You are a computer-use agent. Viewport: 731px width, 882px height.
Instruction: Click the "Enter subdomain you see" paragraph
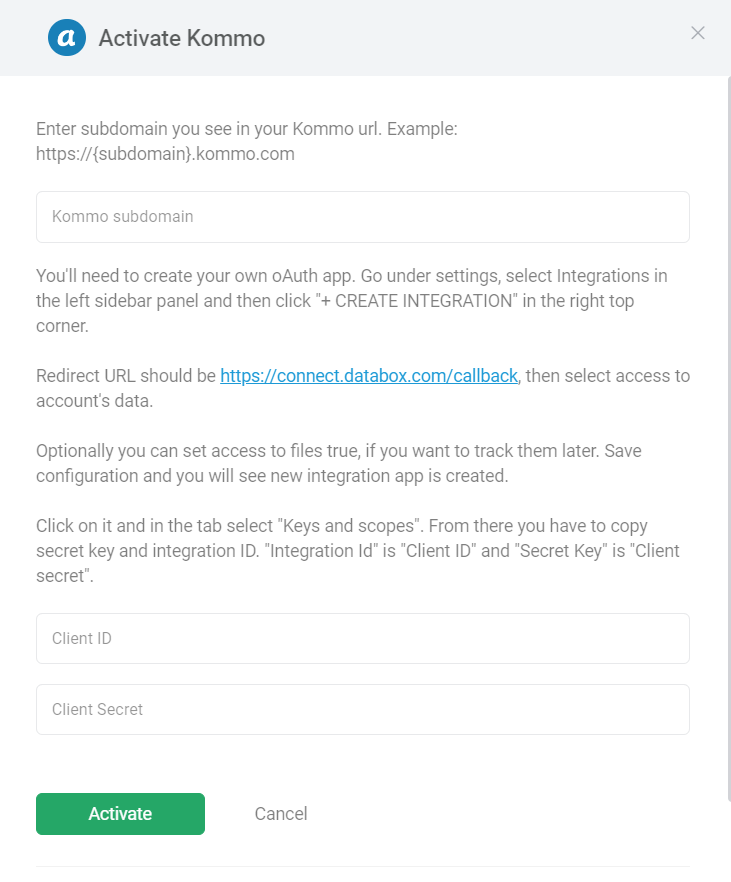click(x=247, y=141)
